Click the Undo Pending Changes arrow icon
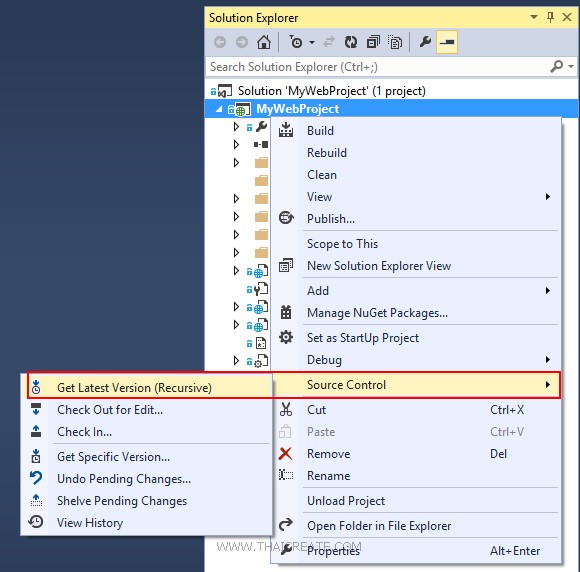 coord(36,478)
